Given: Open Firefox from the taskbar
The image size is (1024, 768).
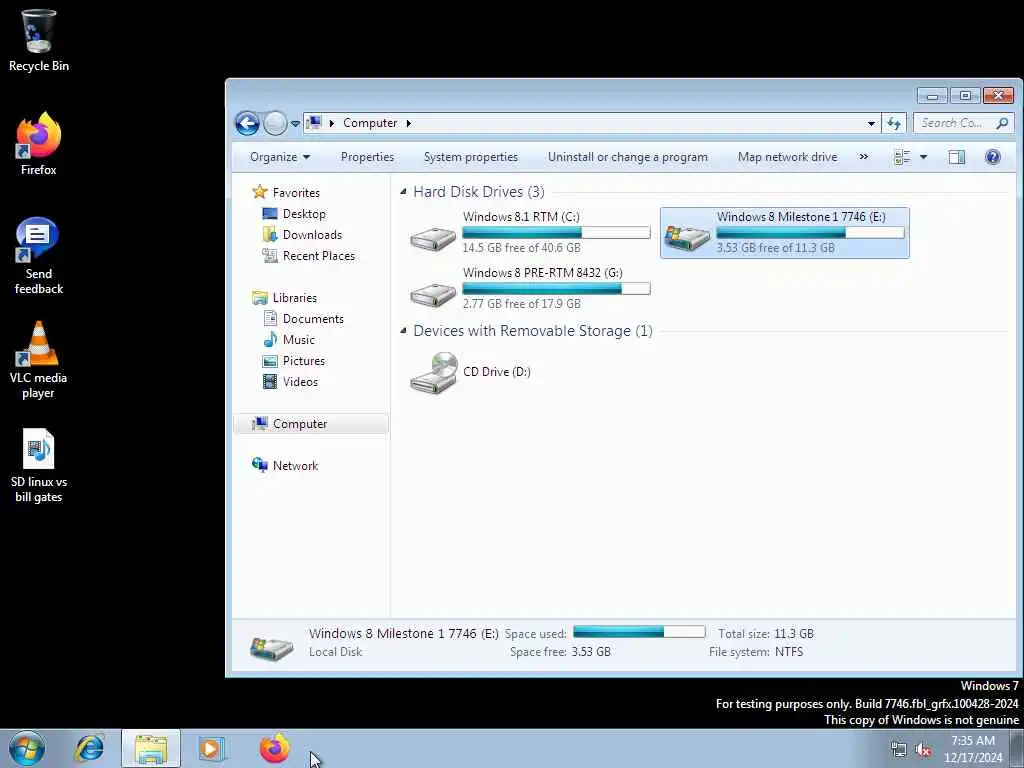Looking at the screenshot, I should click(274, 748).
